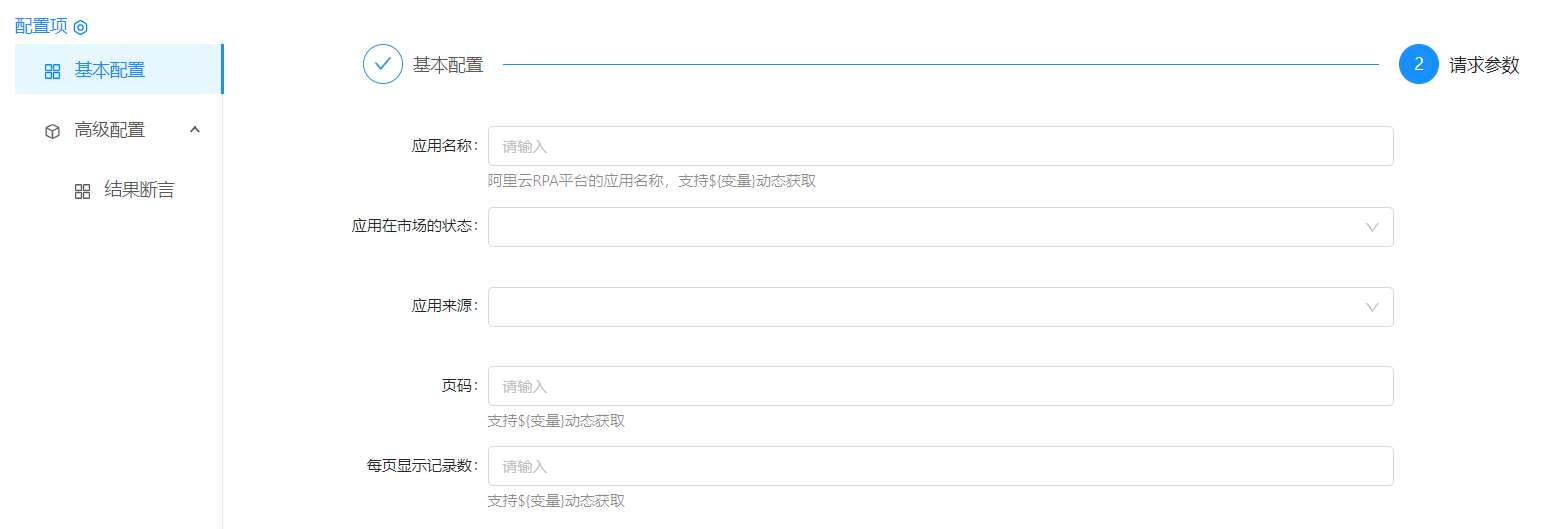The width and height of the screenshot is (1544, 529).
Task: Select 基本配置 in the left sidebar
Action: [110, 70]
